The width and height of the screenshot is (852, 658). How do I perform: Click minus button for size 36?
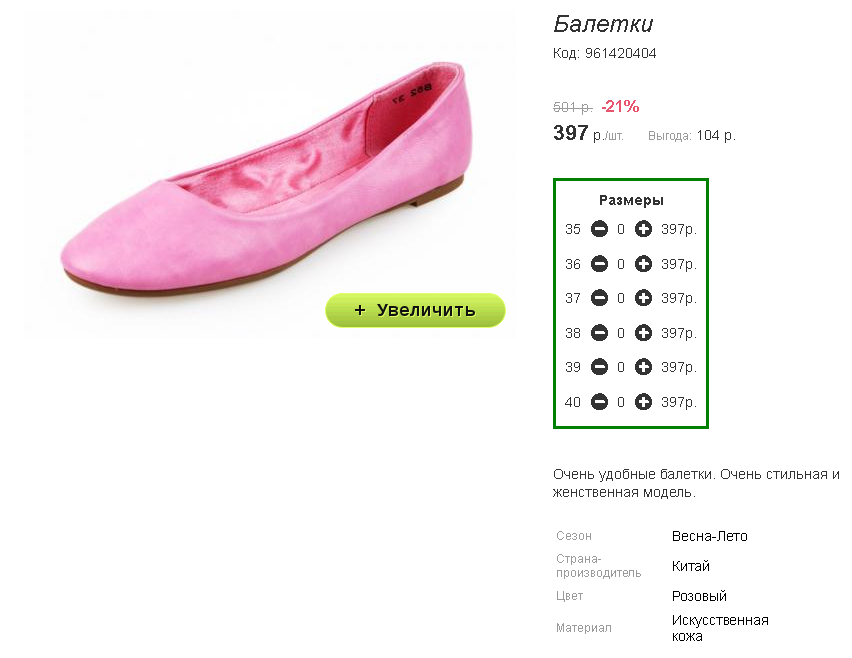click(599, 264)
